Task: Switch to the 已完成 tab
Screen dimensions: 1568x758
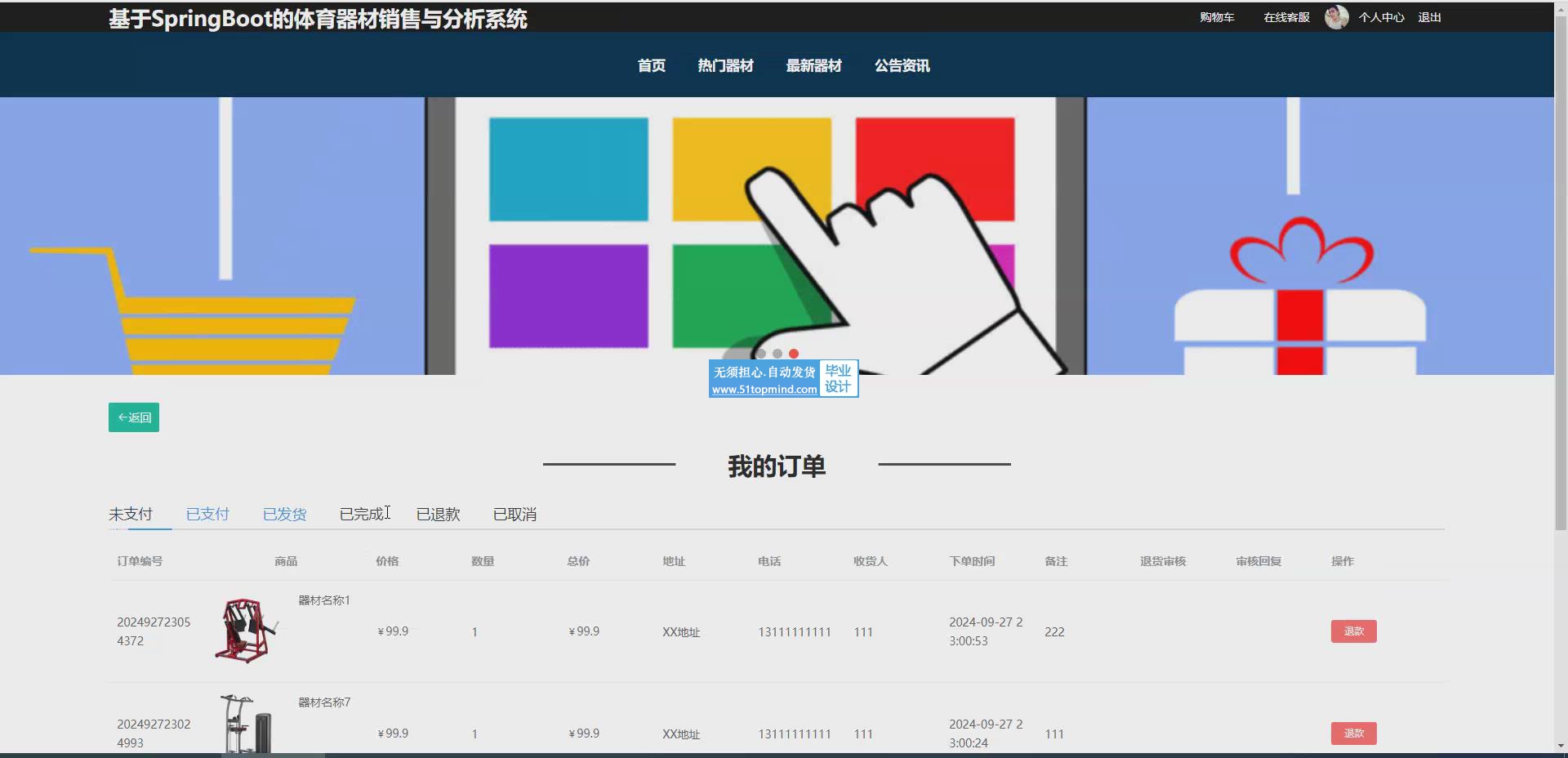Action: pyautogui.click(x=361, y=514)
